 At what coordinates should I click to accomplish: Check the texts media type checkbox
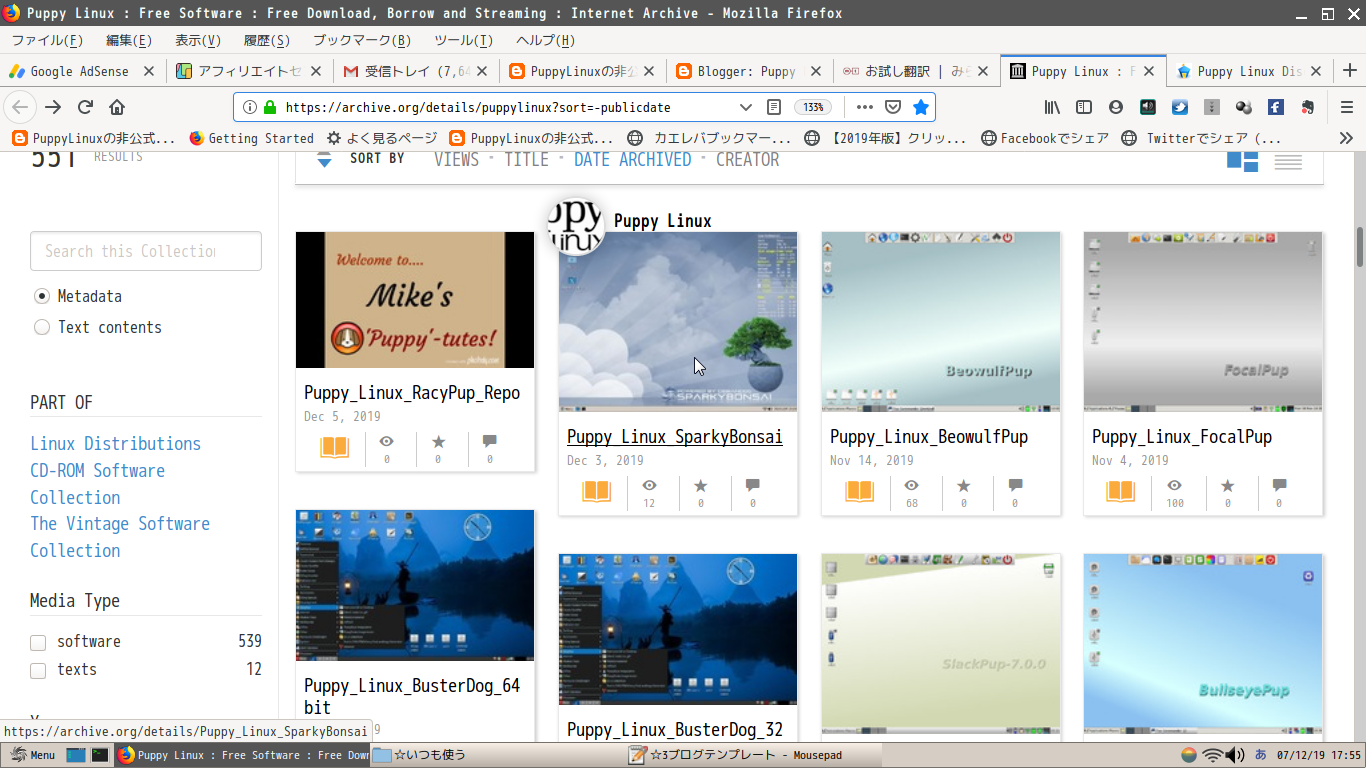pos(38,670)
